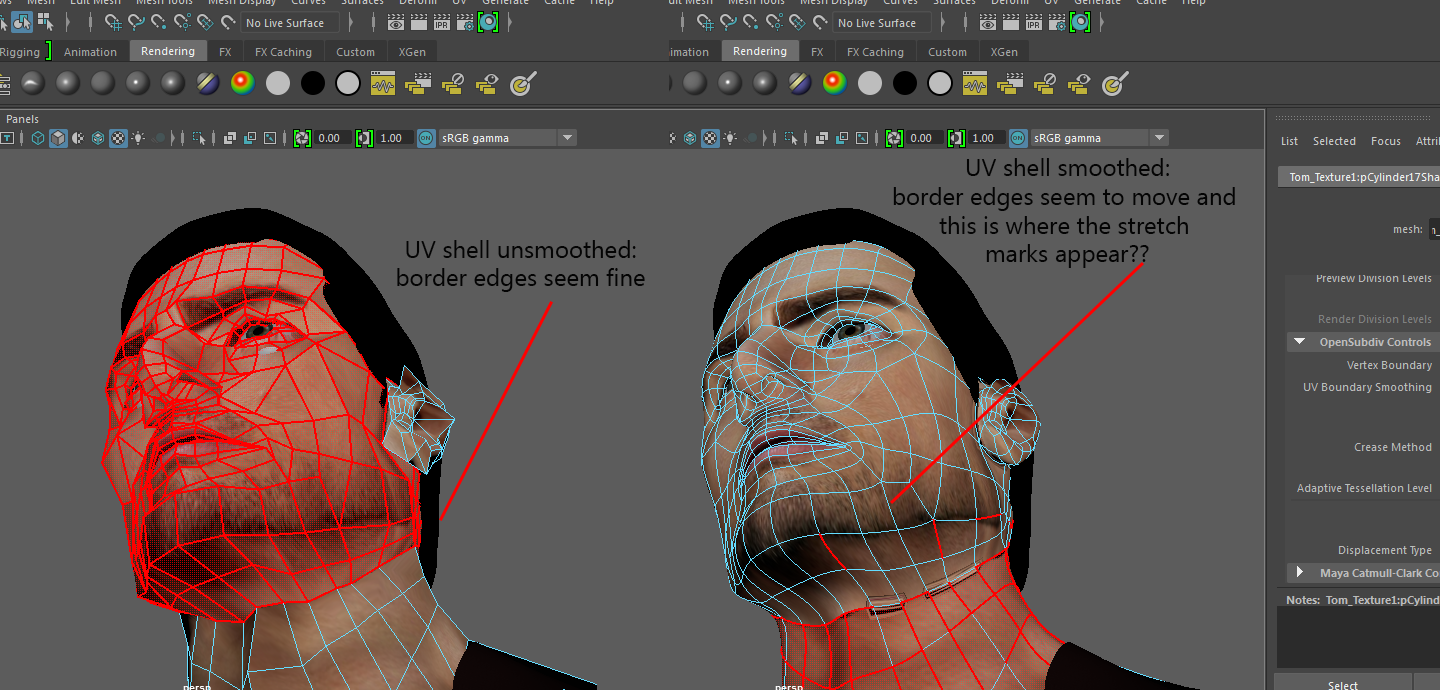Toggle color management ON button in right panel

click(x=1018, y=138)
